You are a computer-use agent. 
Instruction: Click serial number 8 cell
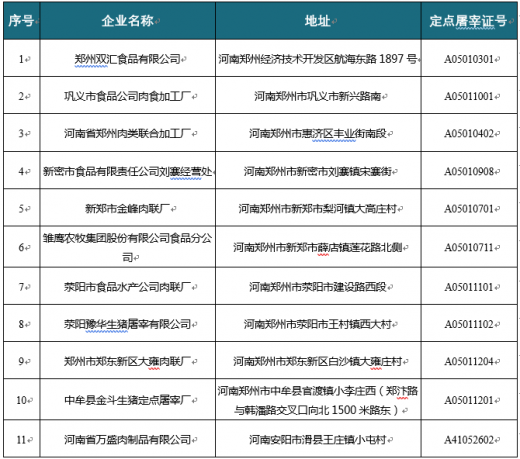tap(22, 323)
